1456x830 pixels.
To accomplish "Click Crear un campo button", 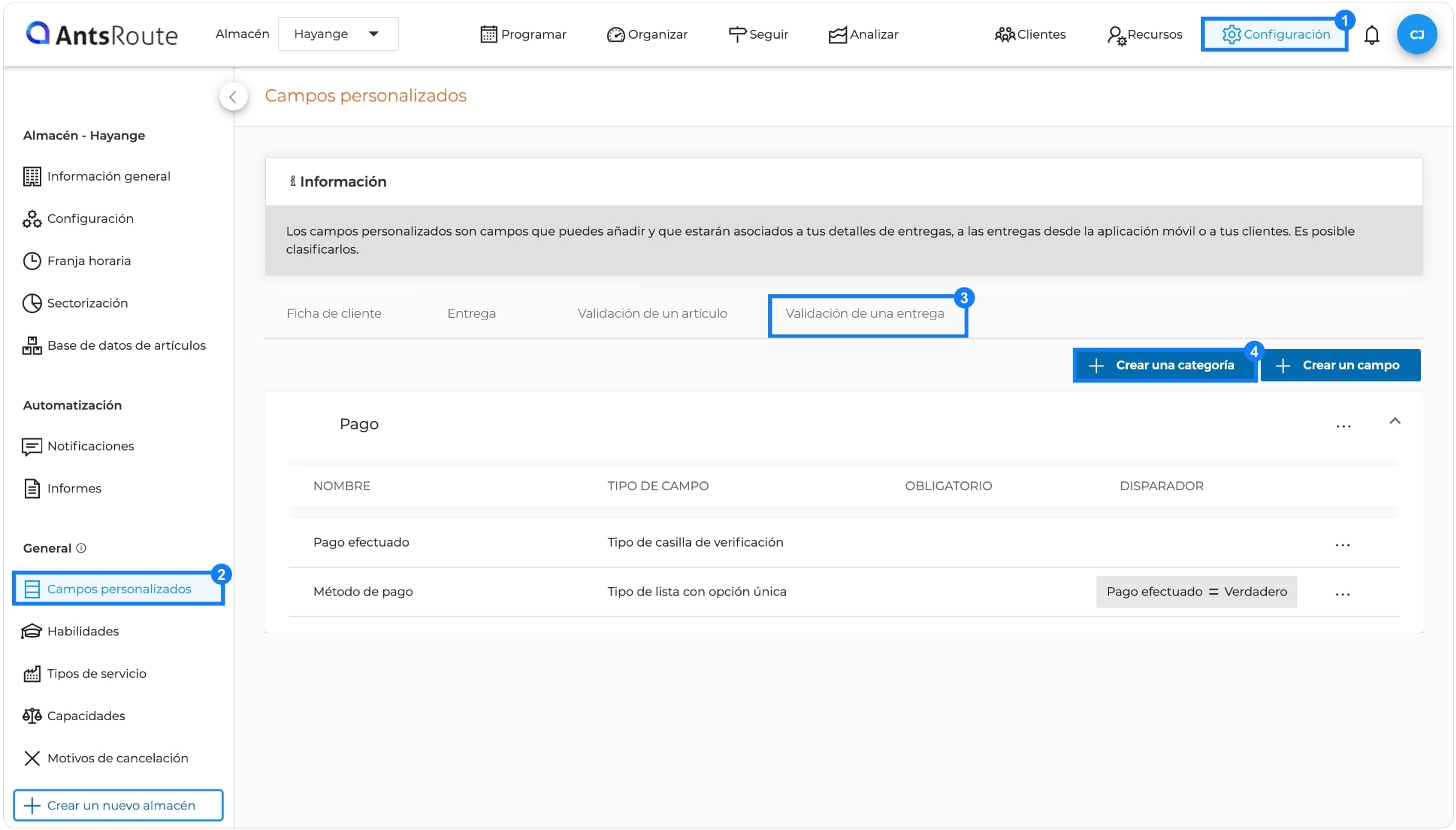I will click(1341, 365).
